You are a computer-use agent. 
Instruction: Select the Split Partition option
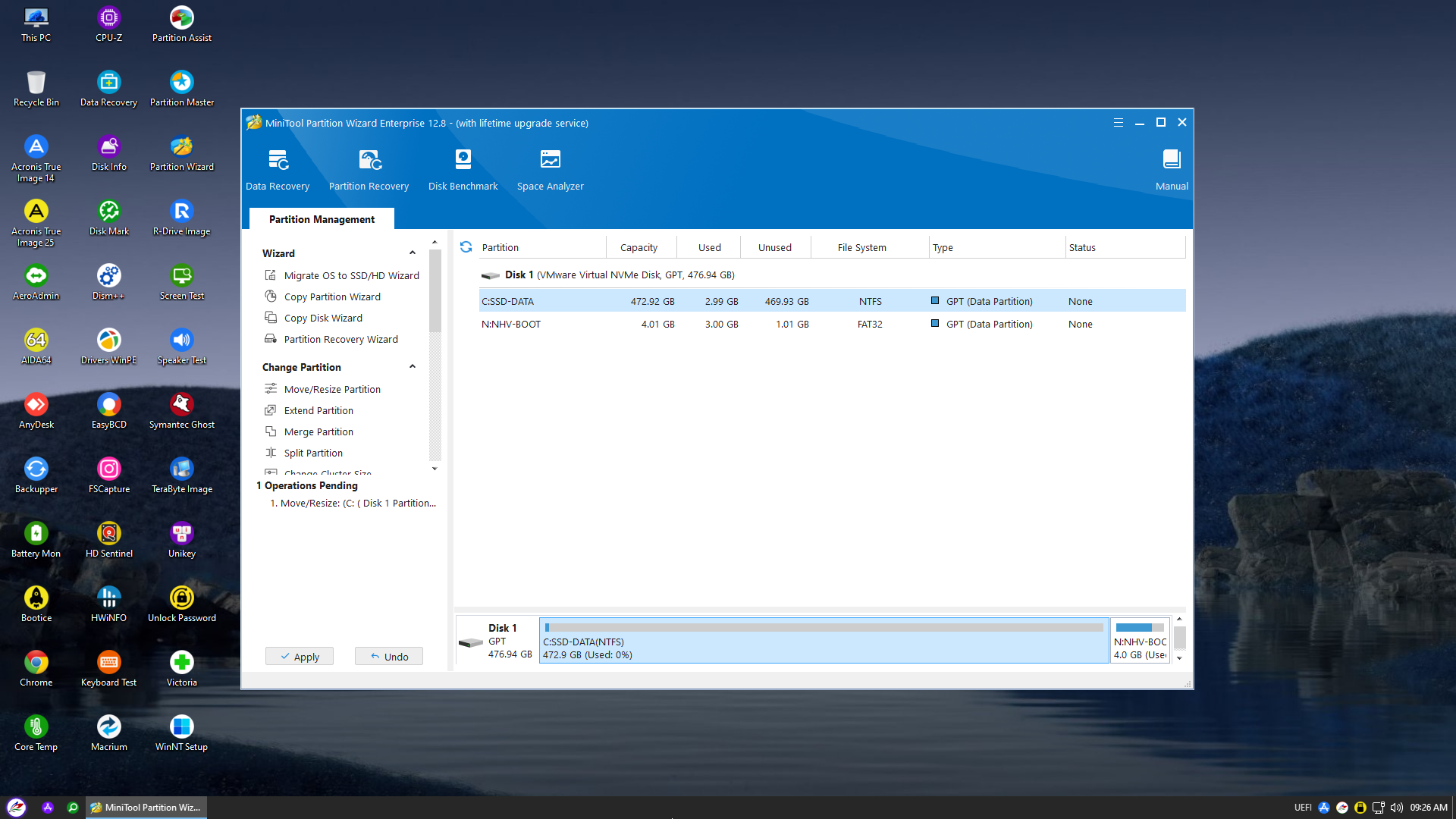click(313, 453)
